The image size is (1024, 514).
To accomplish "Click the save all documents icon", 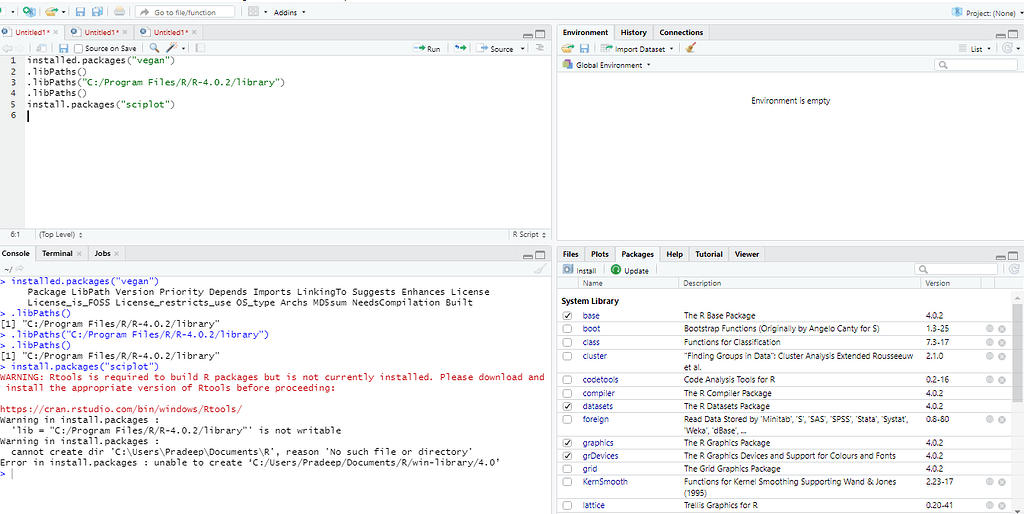I will click(97, 12).
